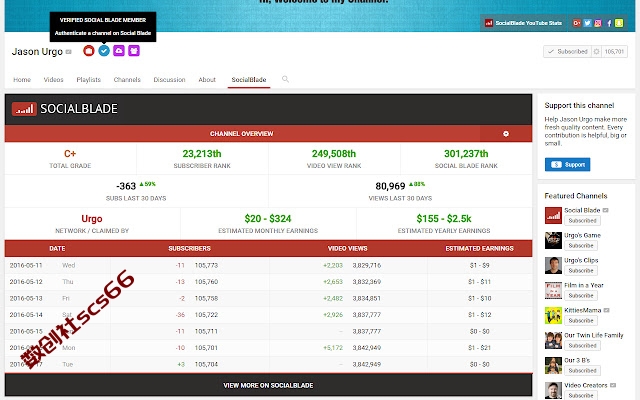The width and height of the screenshot is (640, 400).
Task: Click the $1 - $21 earnings cell
Action: tap(480, 348)
